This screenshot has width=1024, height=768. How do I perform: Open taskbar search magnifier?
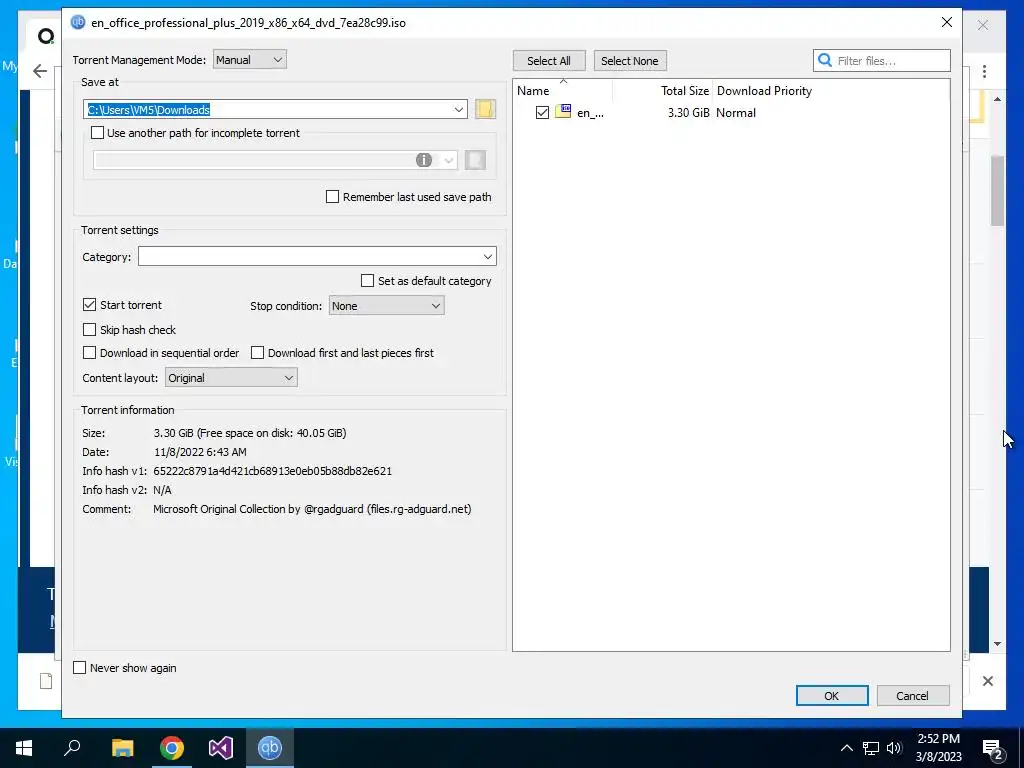click(72, 747)
